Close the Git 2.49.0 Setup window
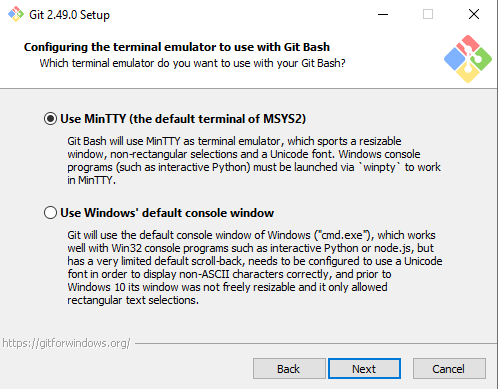The height and width of the screenshot is (389, 498). point(474,14)
